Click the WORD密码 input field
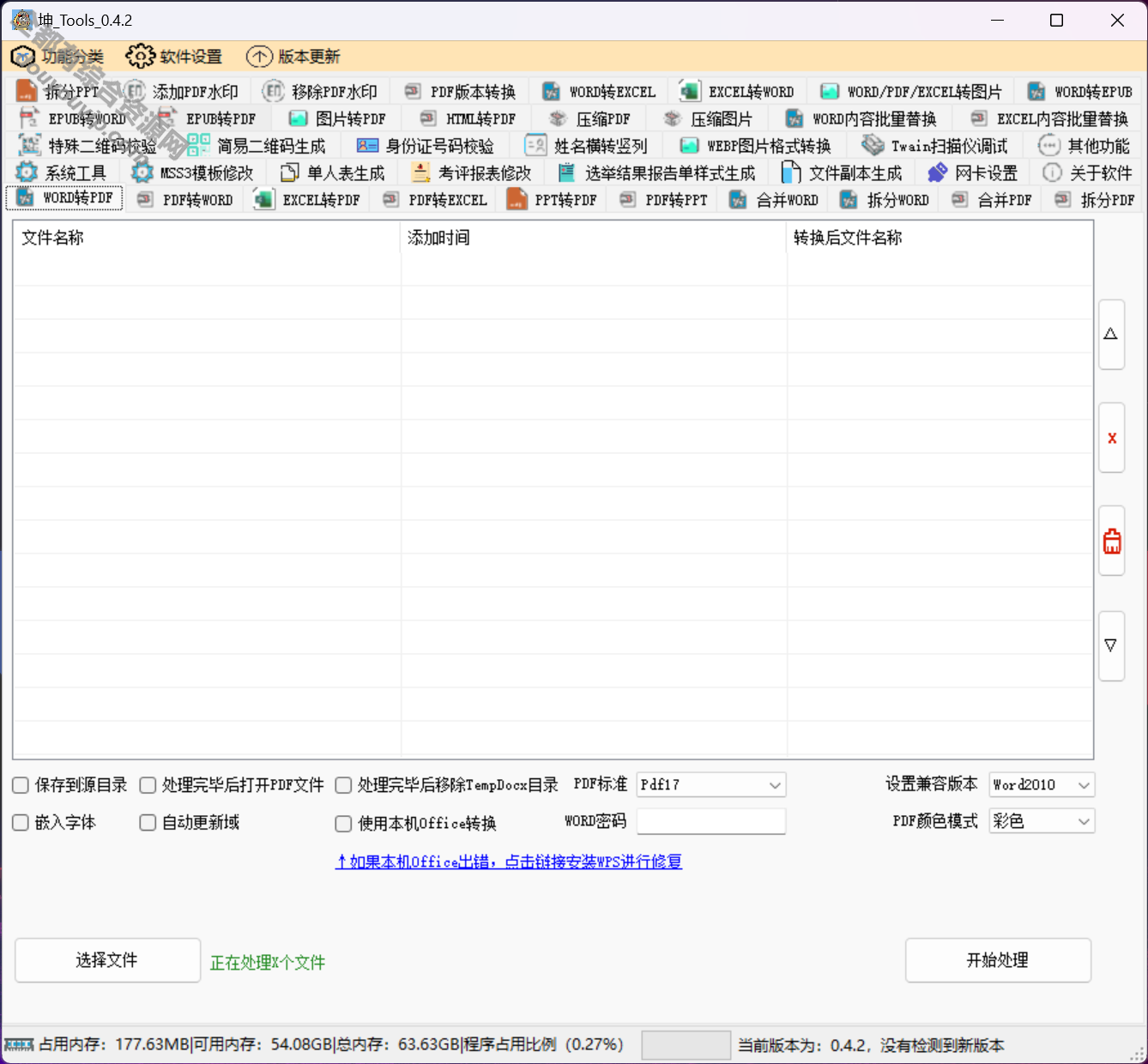Screen dimensions: 1148x1064 coord(711,821)
